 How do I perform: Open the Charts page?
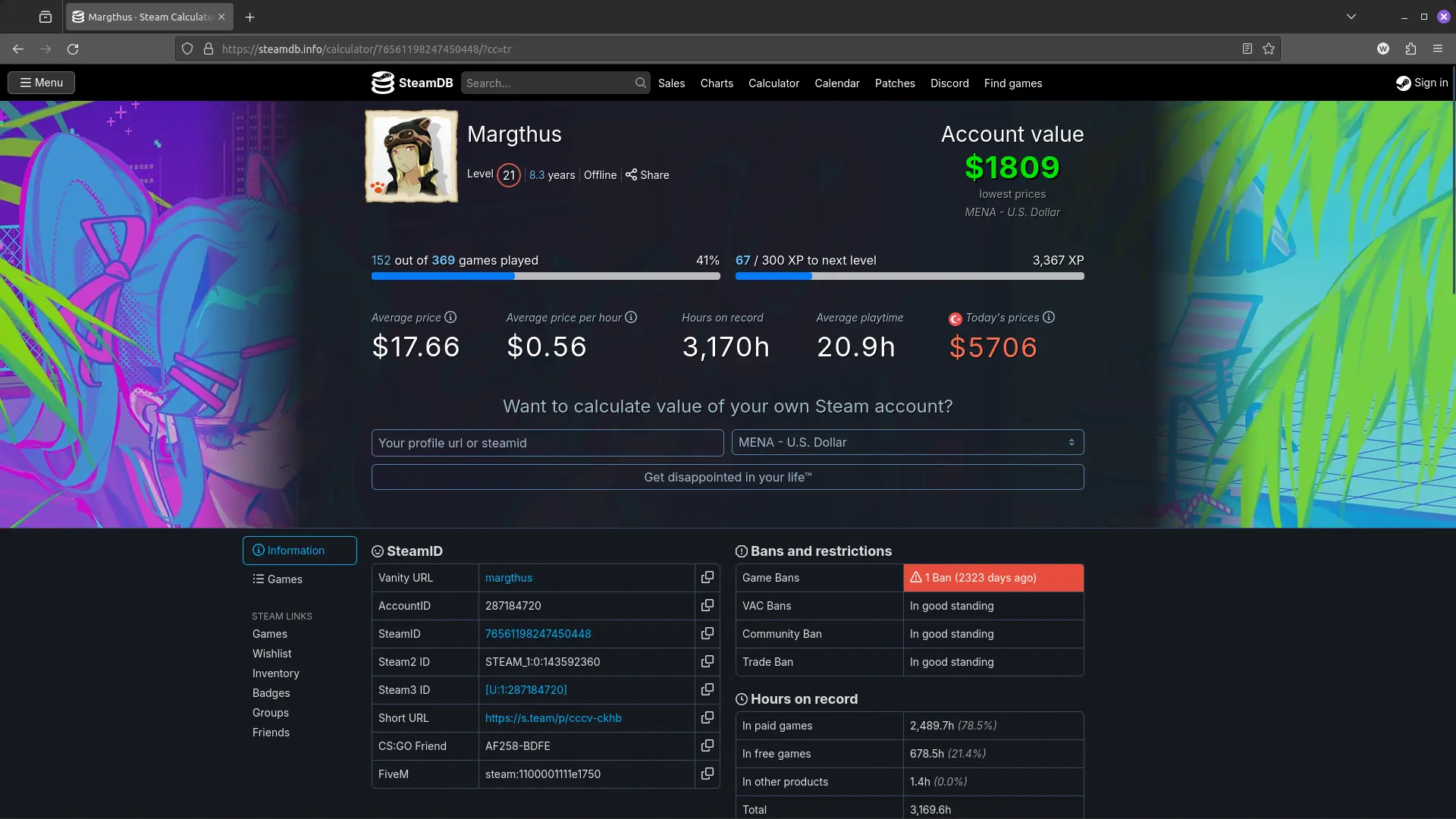click(x=717, y=83)
